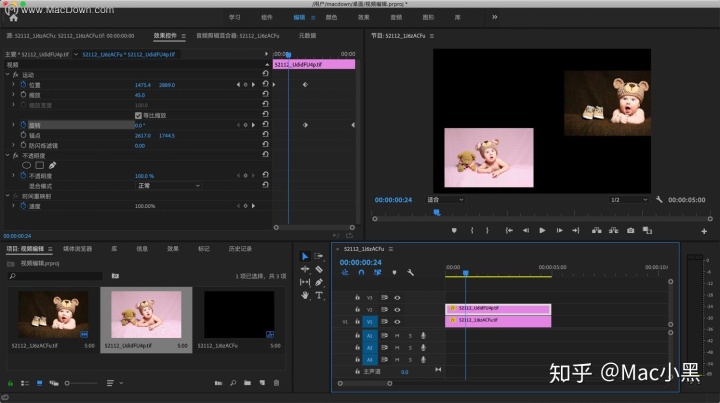The height and width of the screenshot is (403, 720).
Task: Toggle Position animation stopwatch
Action: [x=23, y=84]
